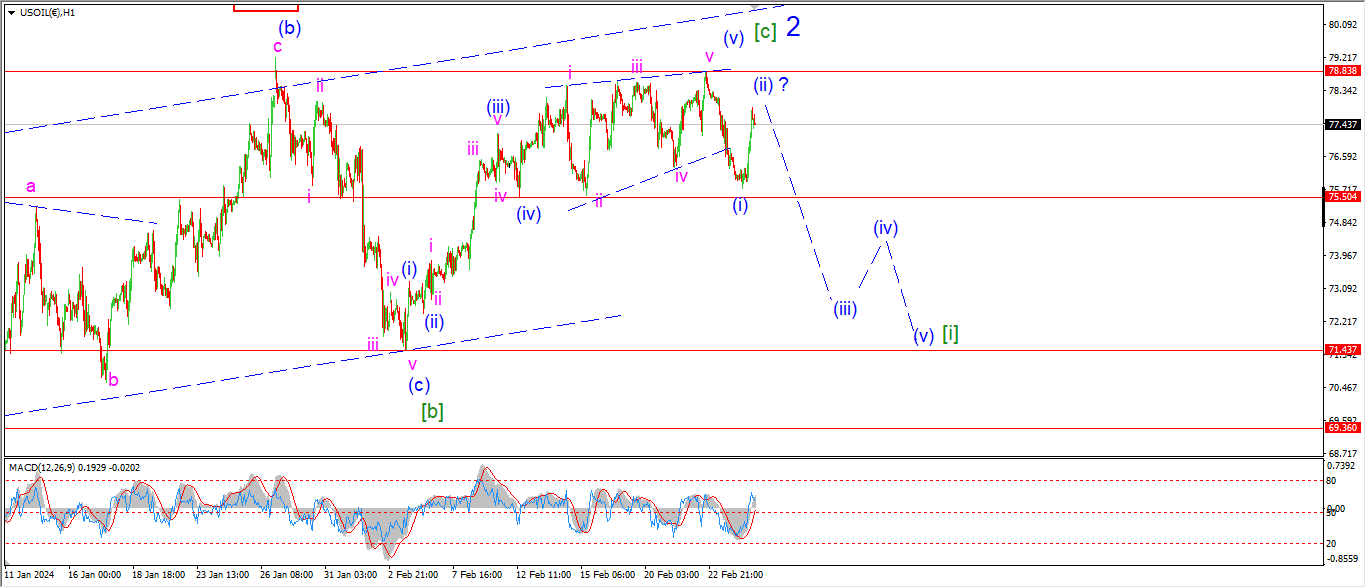Click the red 71.437 support level label
This screenshot has width=1366, height=588.
(x=1341, y=350)
